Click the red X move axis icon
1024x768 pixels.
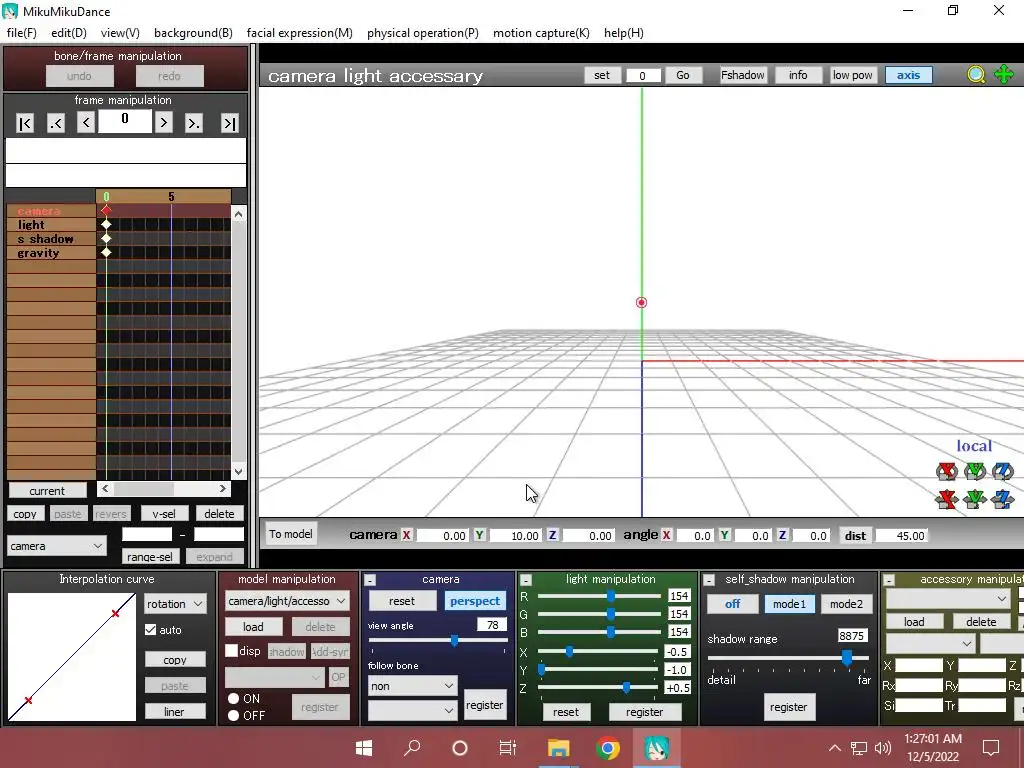[x=946, y=500]
